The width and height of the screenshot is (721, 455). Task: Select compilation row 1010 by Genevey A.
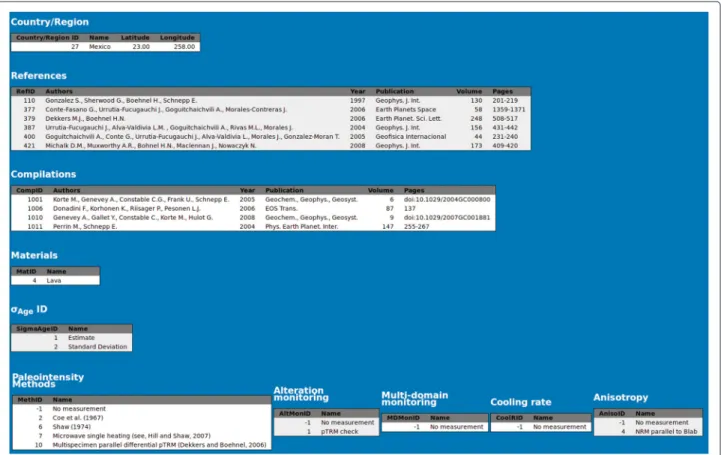[x=253, y=217]
